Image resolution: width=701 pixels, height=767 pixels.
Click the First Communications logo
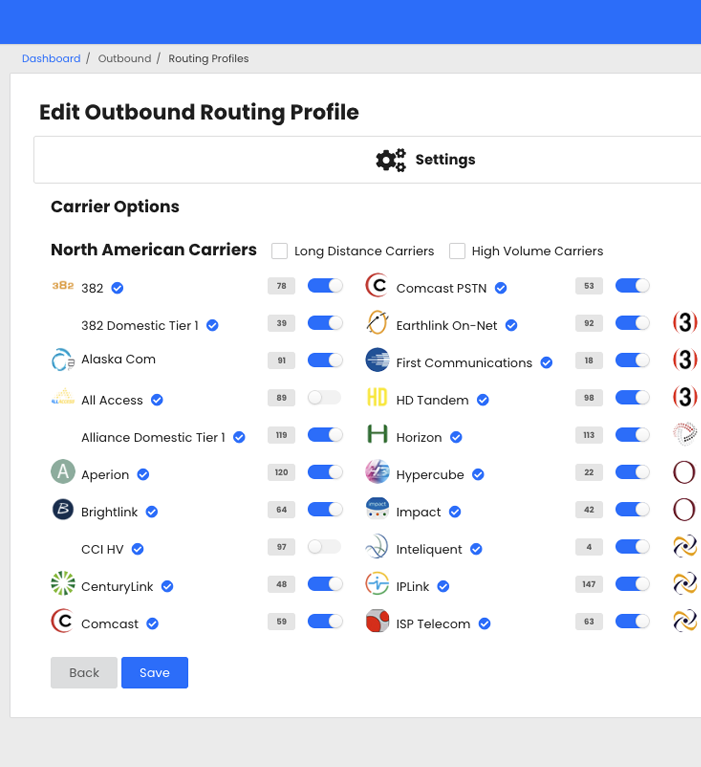[x=377, y=360]
